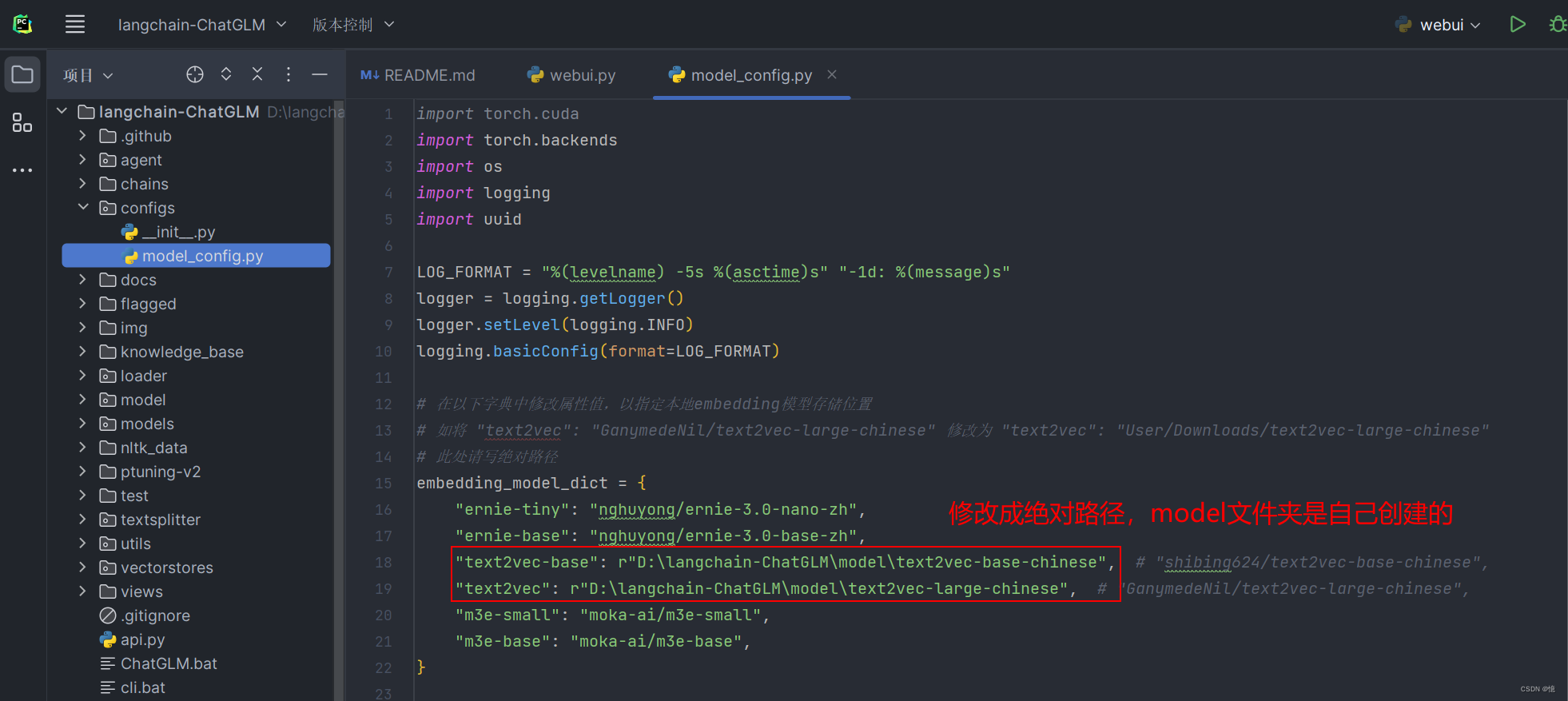The height and width of the screenshot is (701, 1568).
Task: Expand the loader folder
Action: coord(82,376)
